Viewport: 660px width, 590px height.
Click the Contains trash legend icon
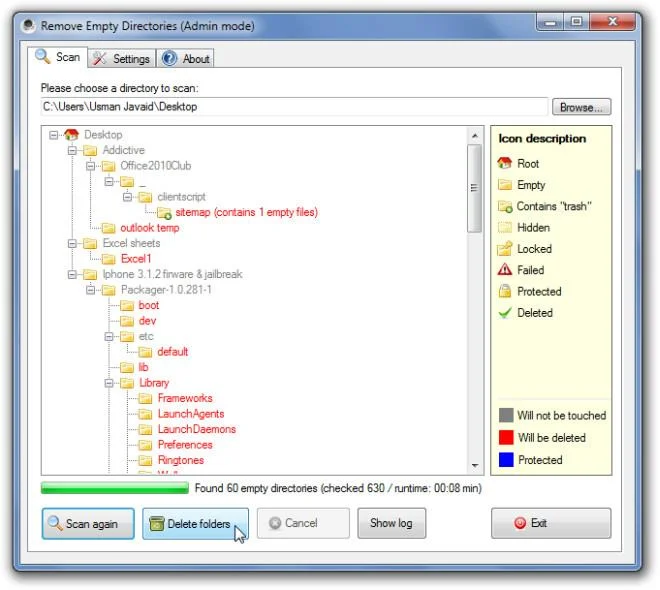tap(505, 206)
